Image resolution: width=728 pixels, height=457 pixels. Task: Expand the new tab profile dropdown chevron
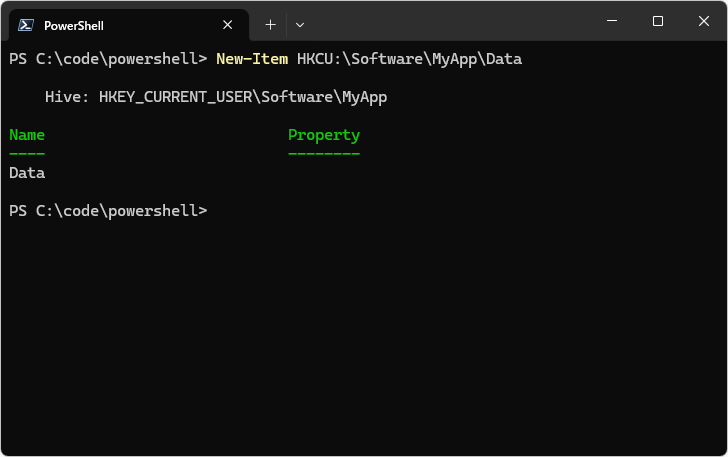(300, 25)
